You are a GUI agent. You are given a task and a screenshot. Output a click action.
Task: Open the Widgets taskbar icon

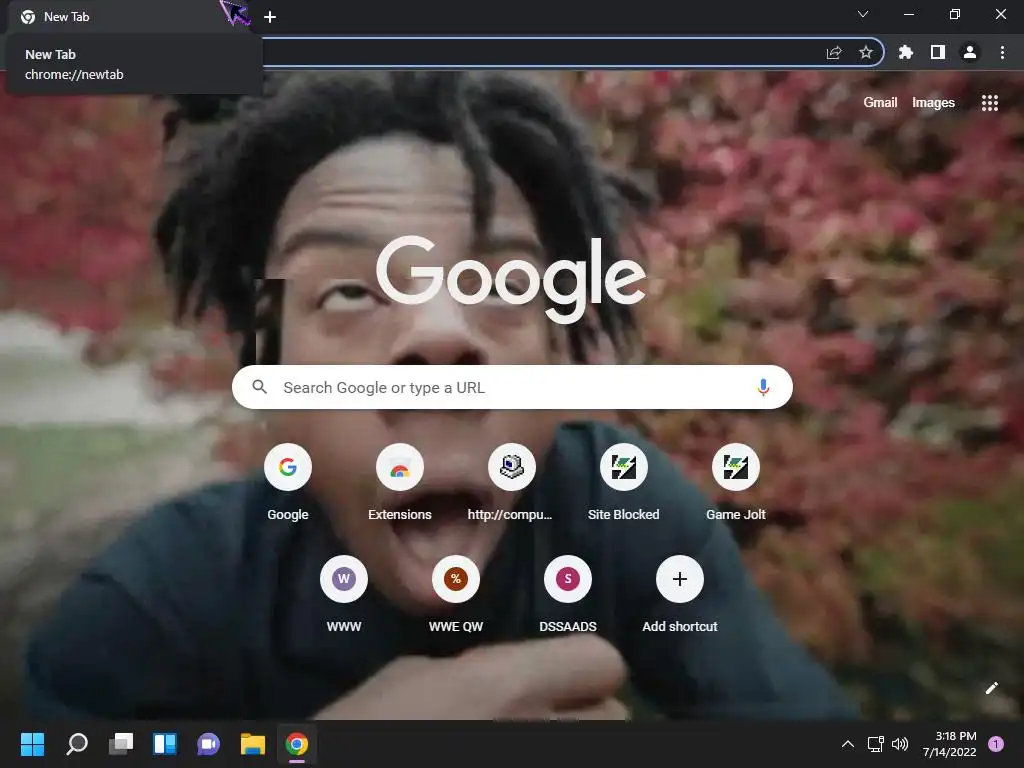tap(165, 744)
